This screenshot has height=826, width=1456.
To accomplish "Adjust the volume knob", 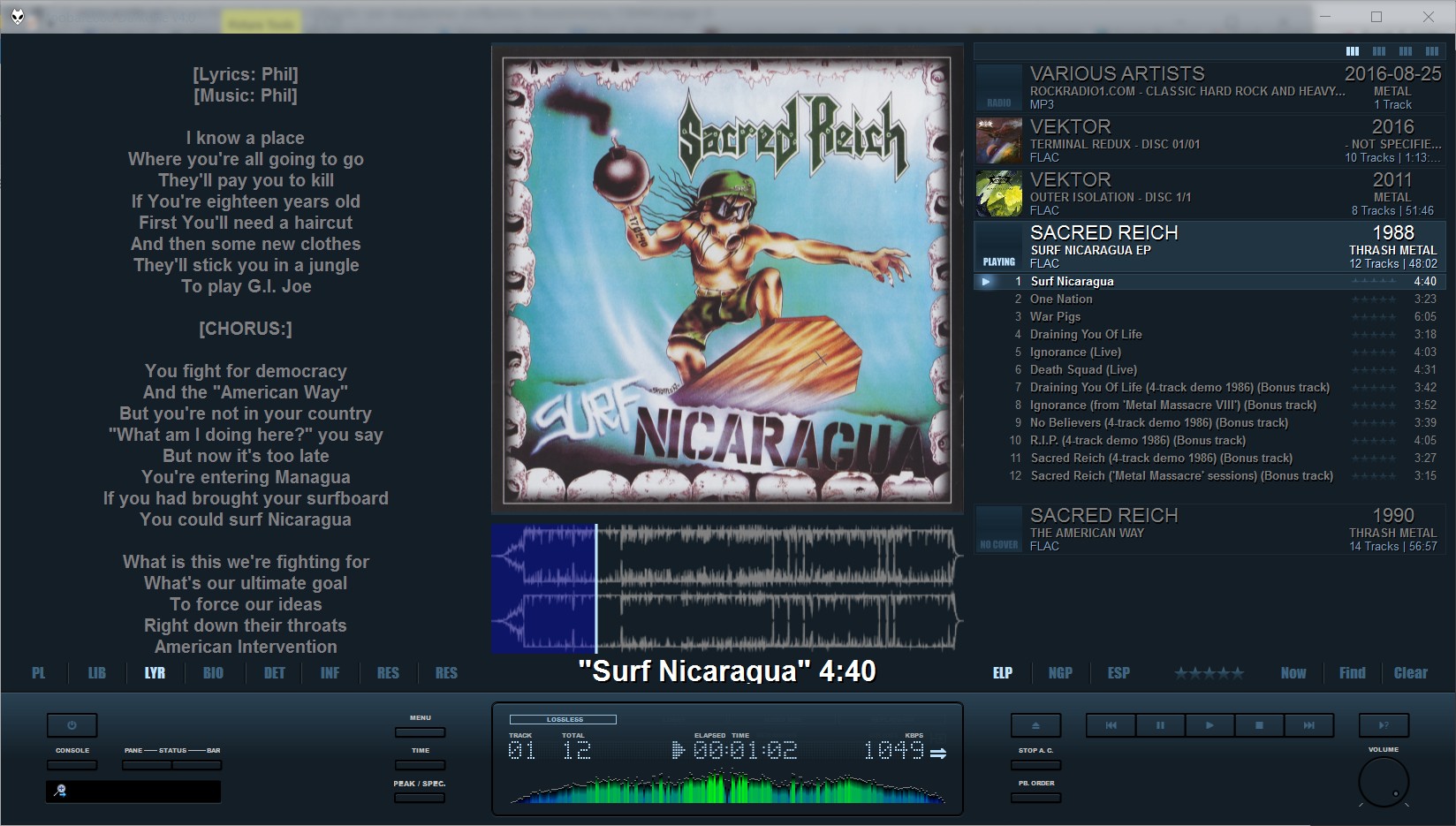I will 1383,781.
